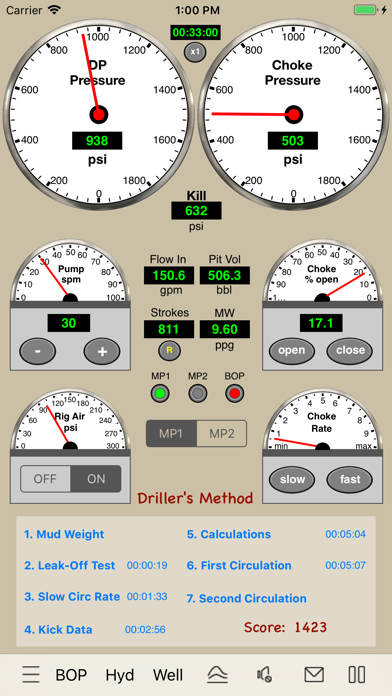Tap the Kill 632 psi readout
392x696 pixels.
196,210
